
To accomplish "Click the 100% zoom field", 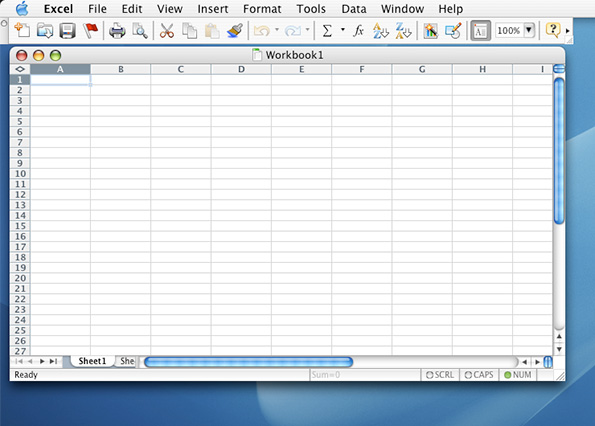I will (509, 30).
